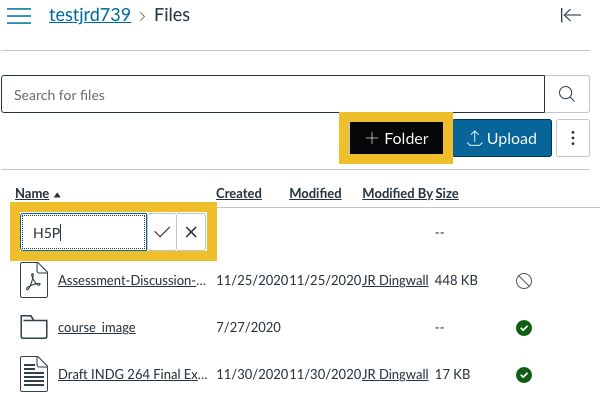Image resolution: width=607 pixels, height=399 pixels.
Task: Toggle the published status of the course_image folder
Action: (x=524, y=328)
